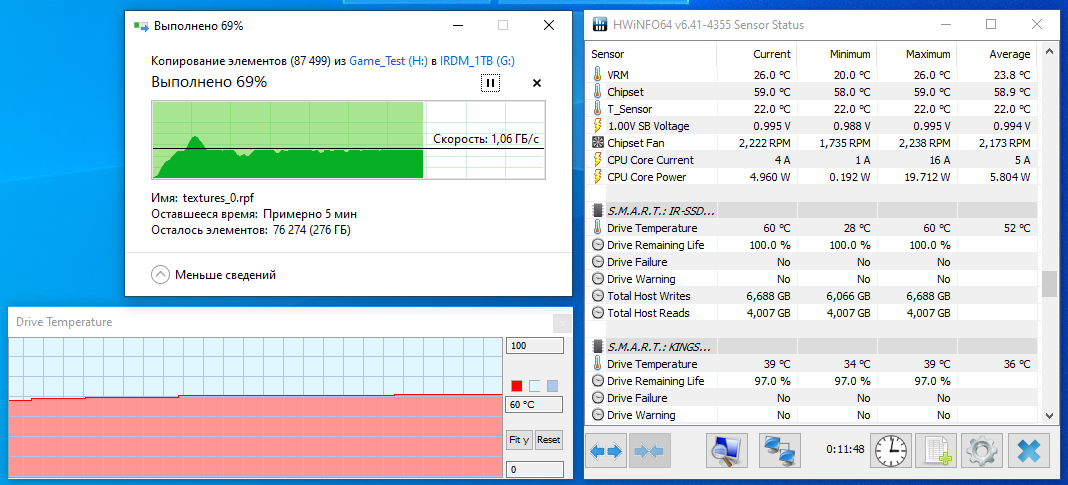Select the Drive Remaining Life row showing 100.0 %

pos(812,245)
